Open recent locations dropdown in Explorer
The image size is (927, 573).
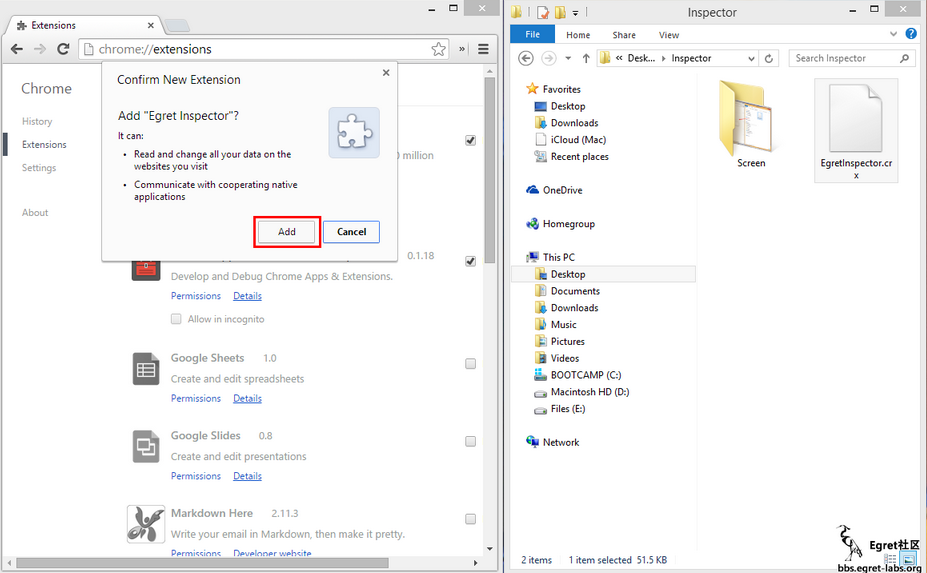[568, 58]
